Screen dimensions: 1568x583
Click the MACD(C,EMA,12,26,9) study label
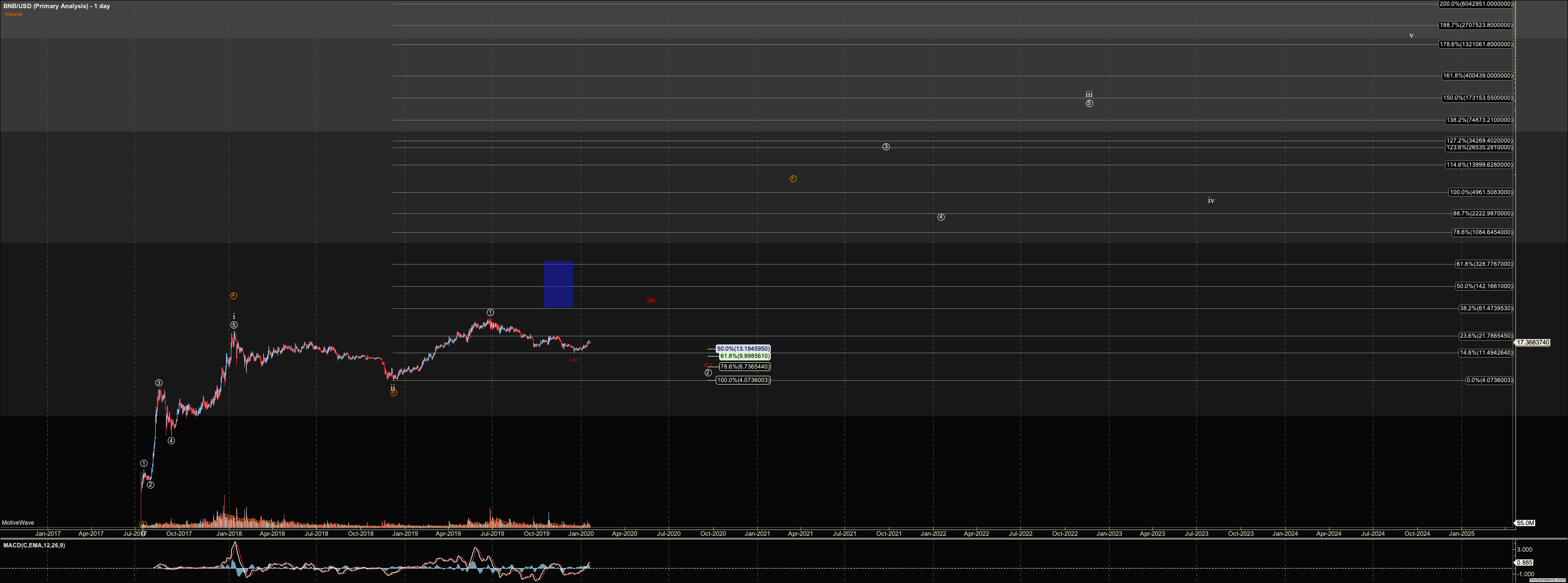click(34, 545)
